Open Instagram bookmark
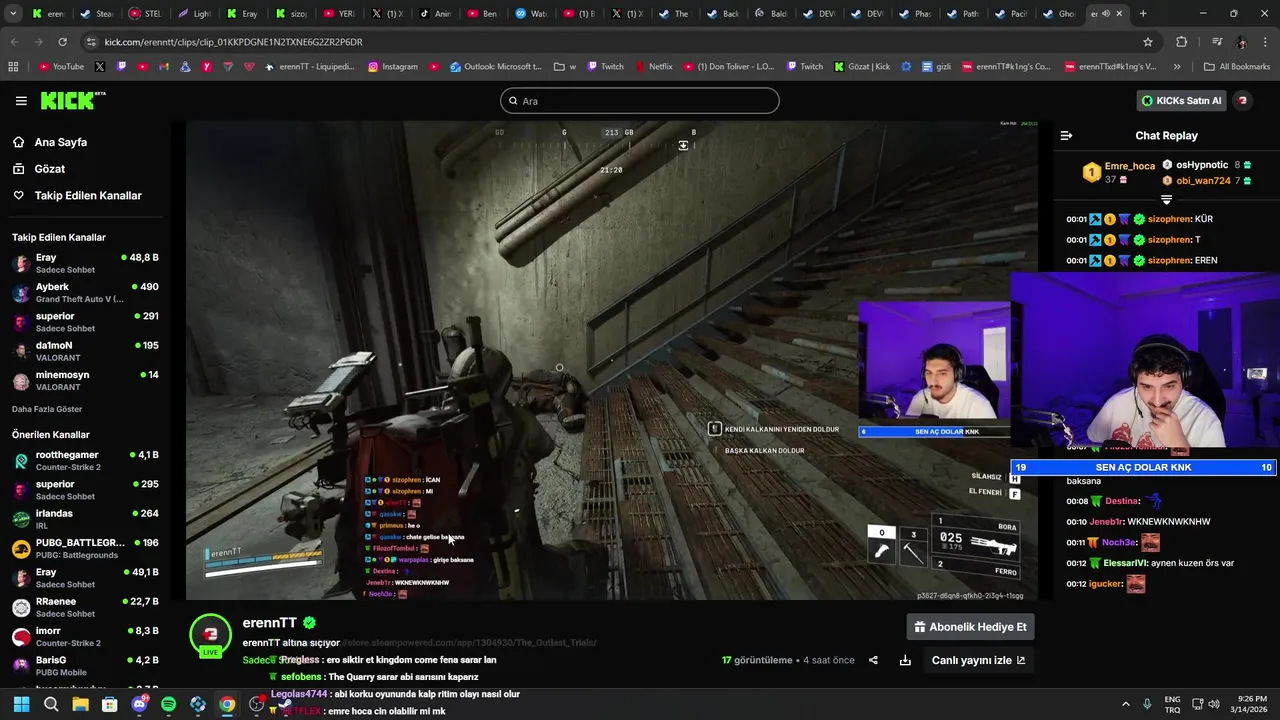Screen dimensions: 1280x720 point(392,67)
